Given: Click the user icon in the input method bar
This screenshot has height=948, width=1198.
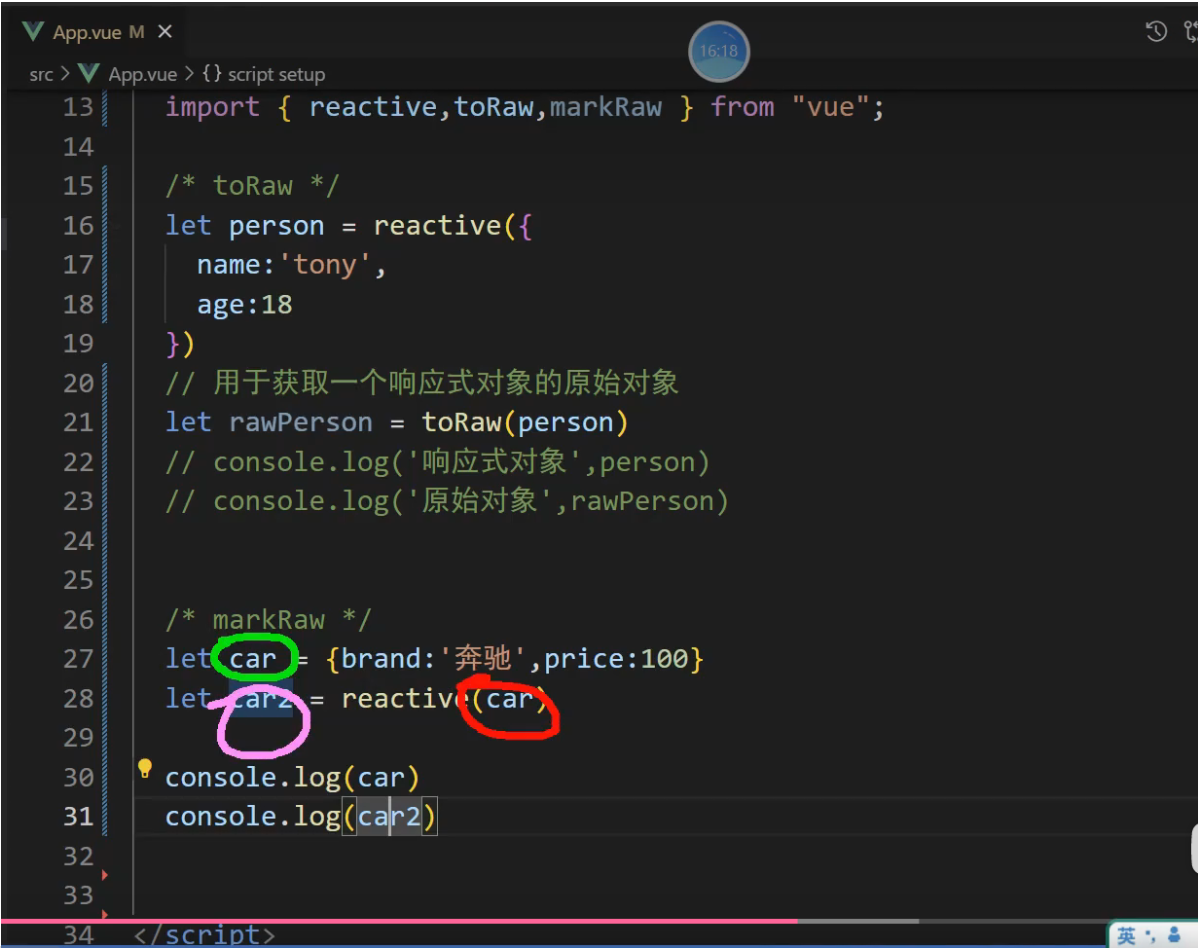Looking at the screenshot, I should tap(1174, 934).
